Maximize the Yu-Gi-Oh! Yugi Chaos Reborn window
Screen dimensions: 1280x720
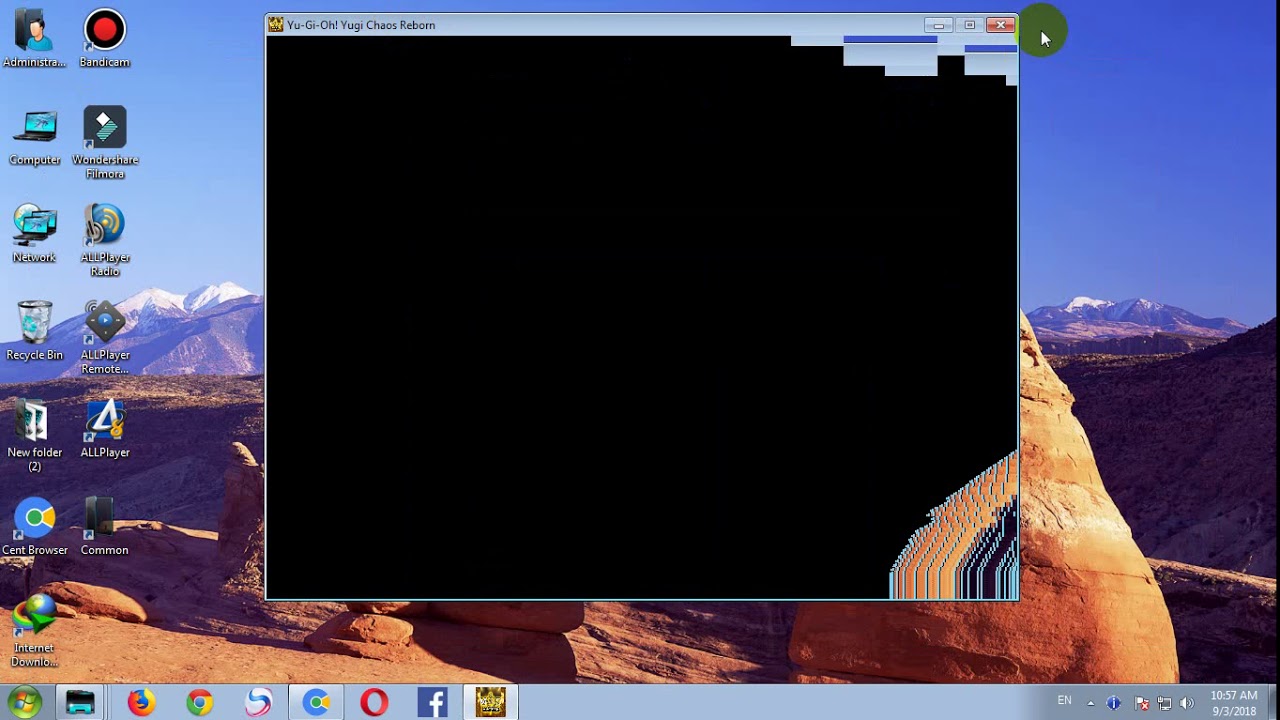(x=969, y=25)
